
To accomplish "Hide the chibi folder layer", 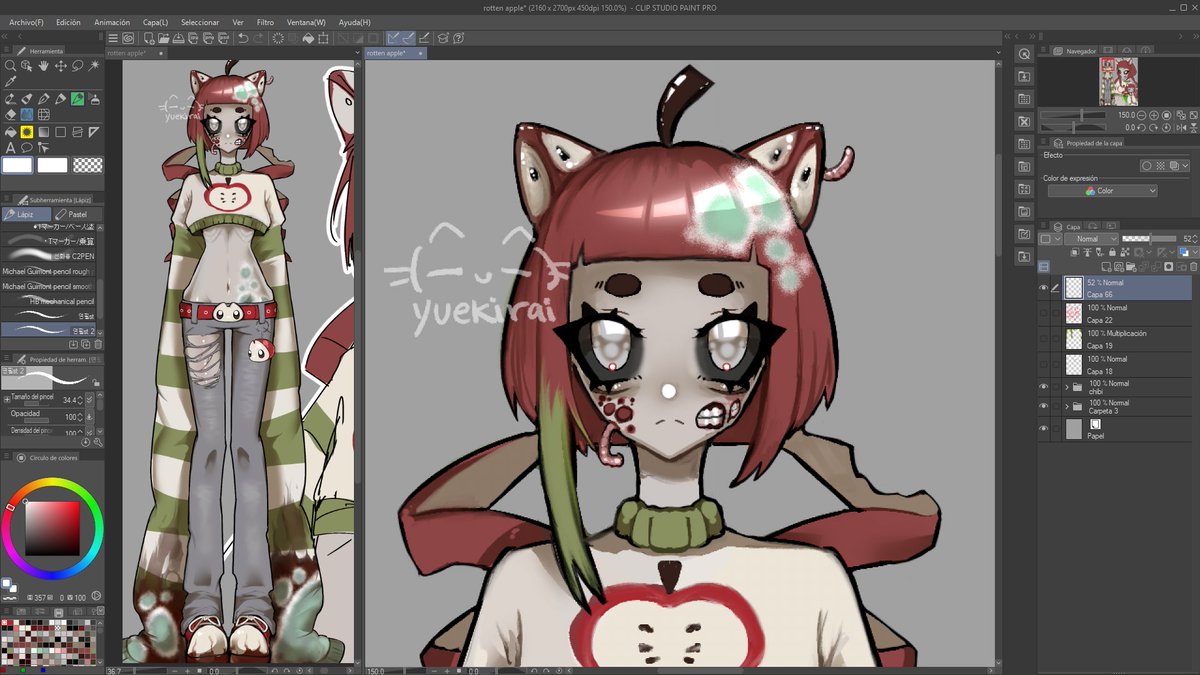I will pyautogui.click(x=1043, y=386).
